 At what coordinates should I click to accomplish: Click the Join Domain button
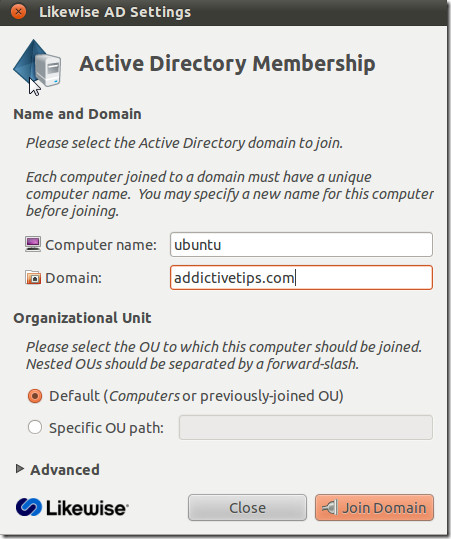(x=374, y=507)
